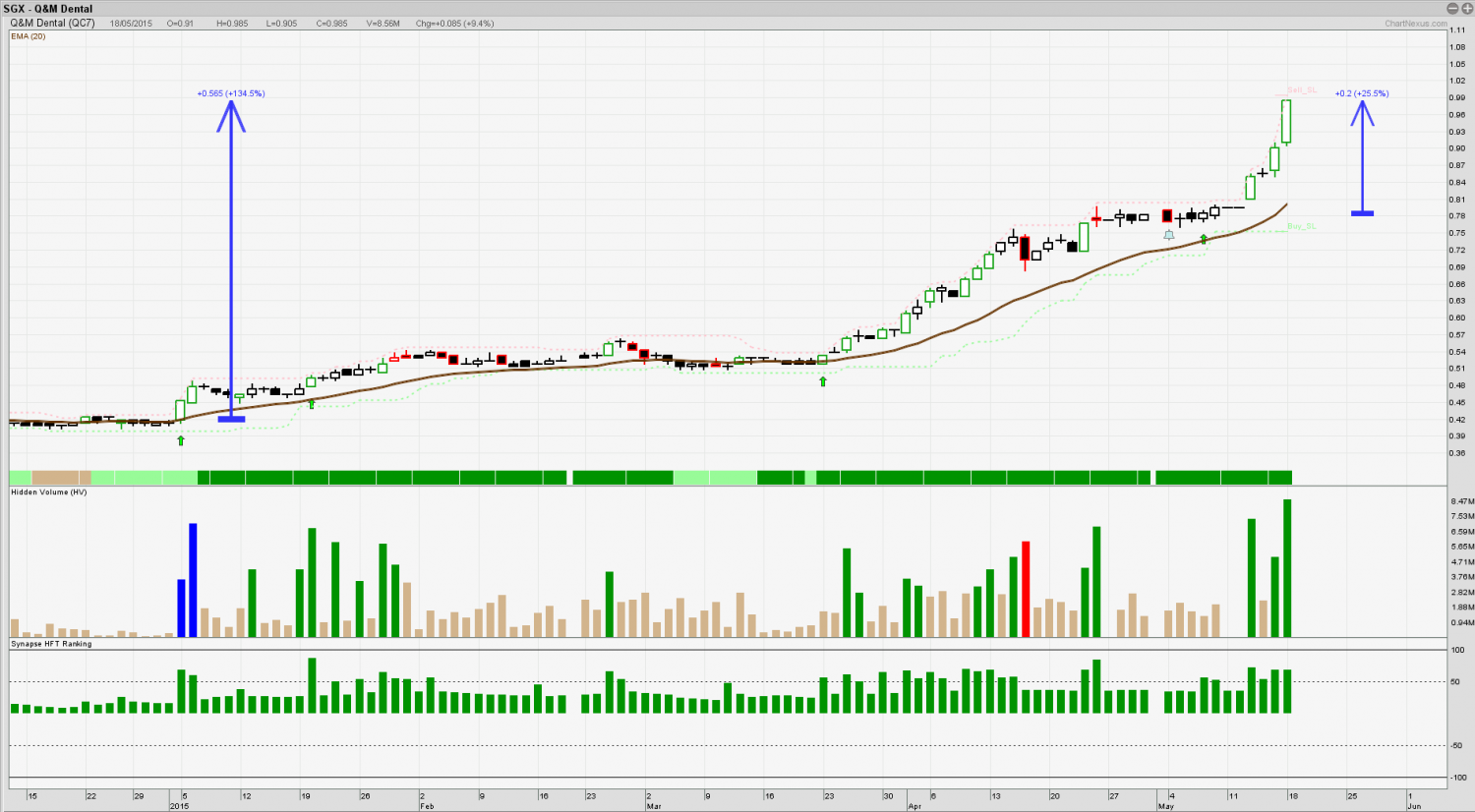Screen dimensions: 1475x812
Task: Click the green buy arrow near January 19
Action: point(312,404)
